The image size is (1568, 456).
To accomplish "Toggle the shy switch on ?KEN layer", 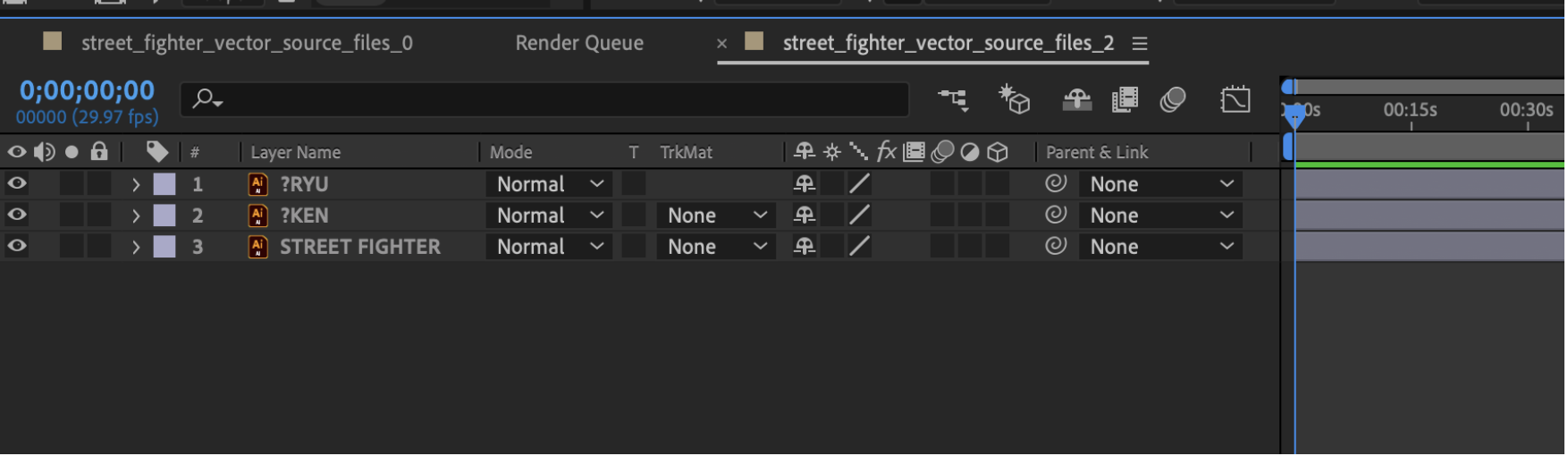I will click(x=805, y=215).
